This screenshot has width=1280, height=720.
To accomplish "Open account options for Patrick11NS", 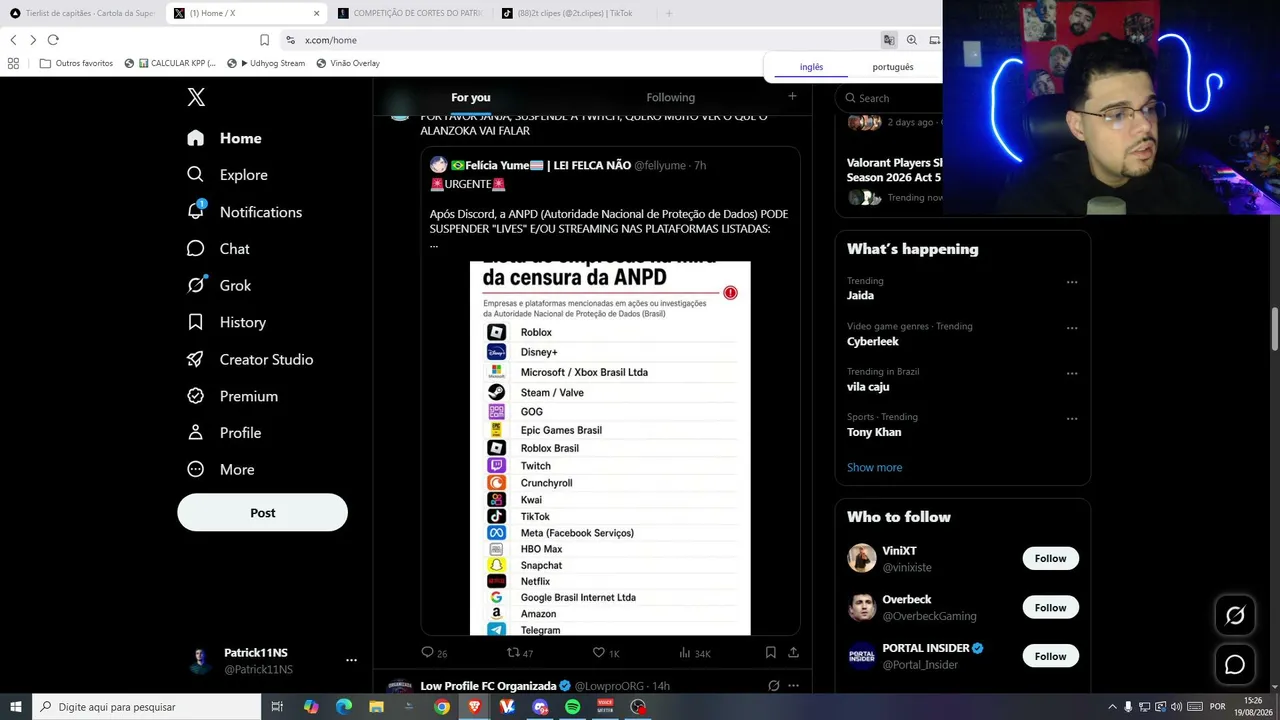I will tap(351, 660).
